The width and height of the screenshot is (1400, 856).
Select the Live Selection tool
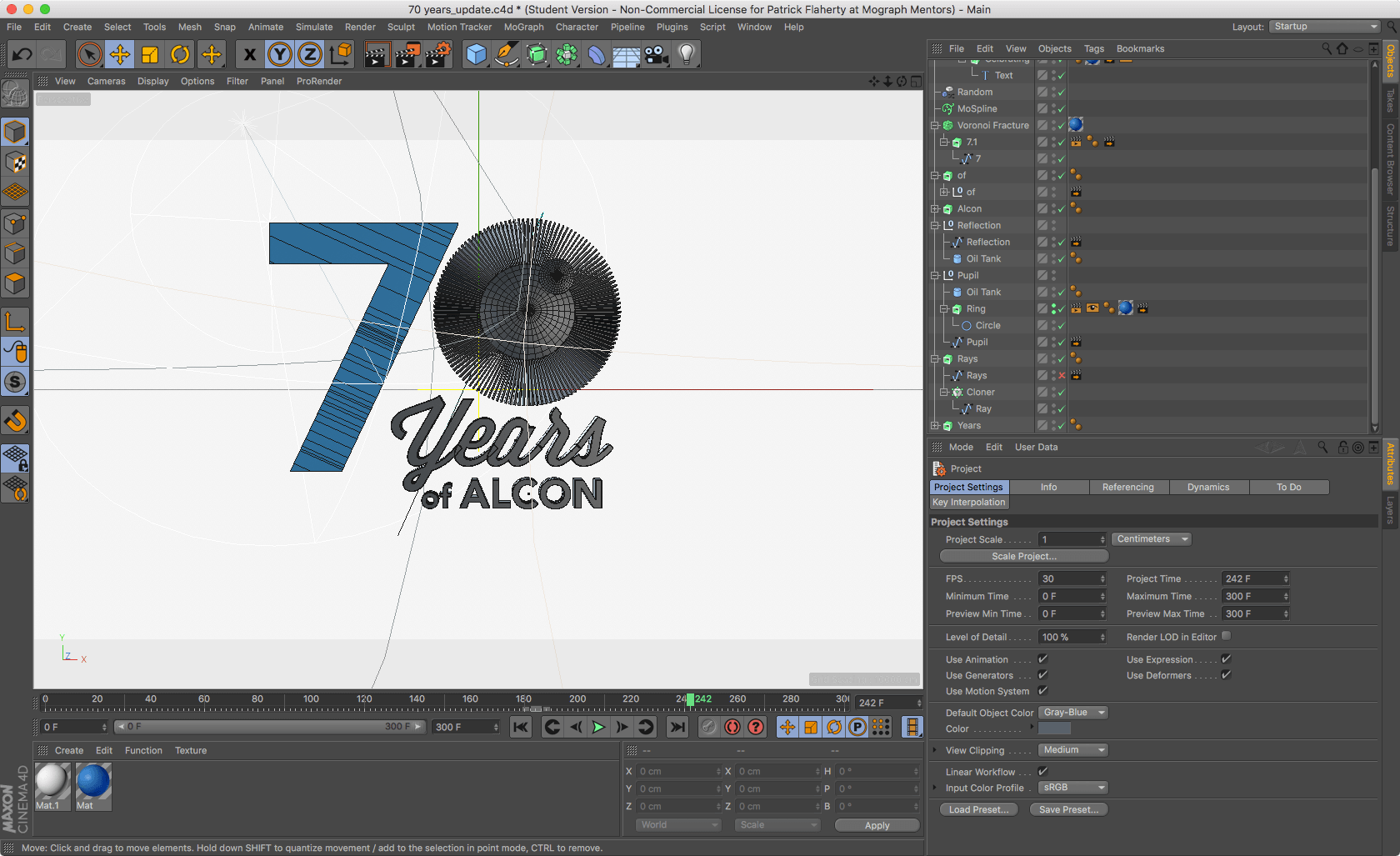(89, 55)
